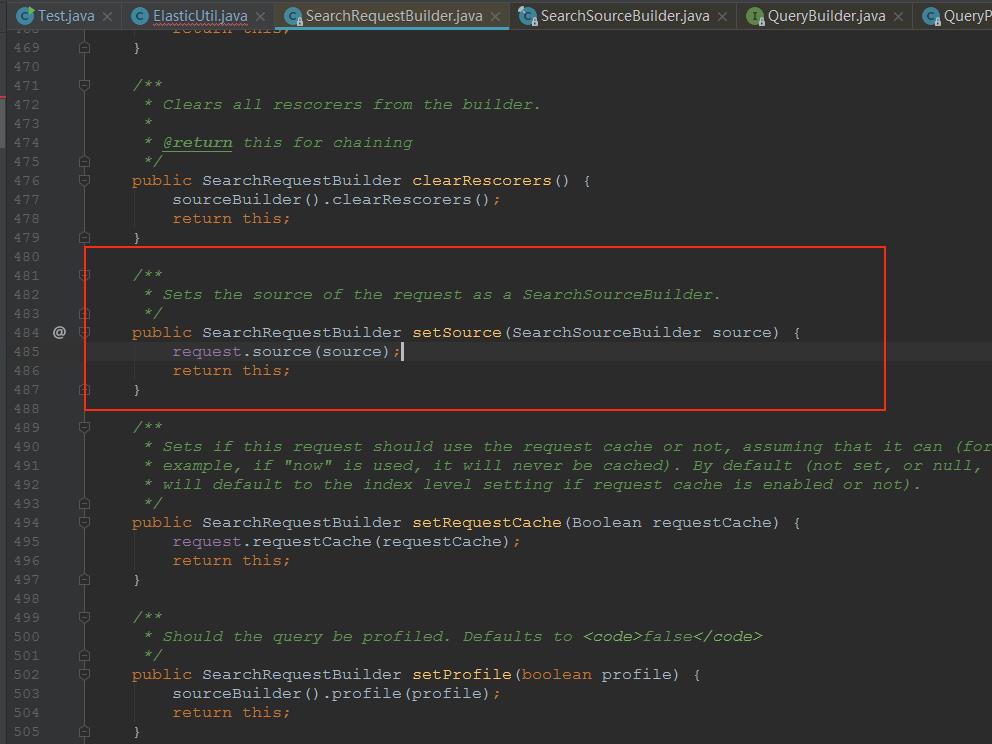Collapse the Javadoc comment at line 499
This screenshot has height=744, width=992.
click(84, 617)
